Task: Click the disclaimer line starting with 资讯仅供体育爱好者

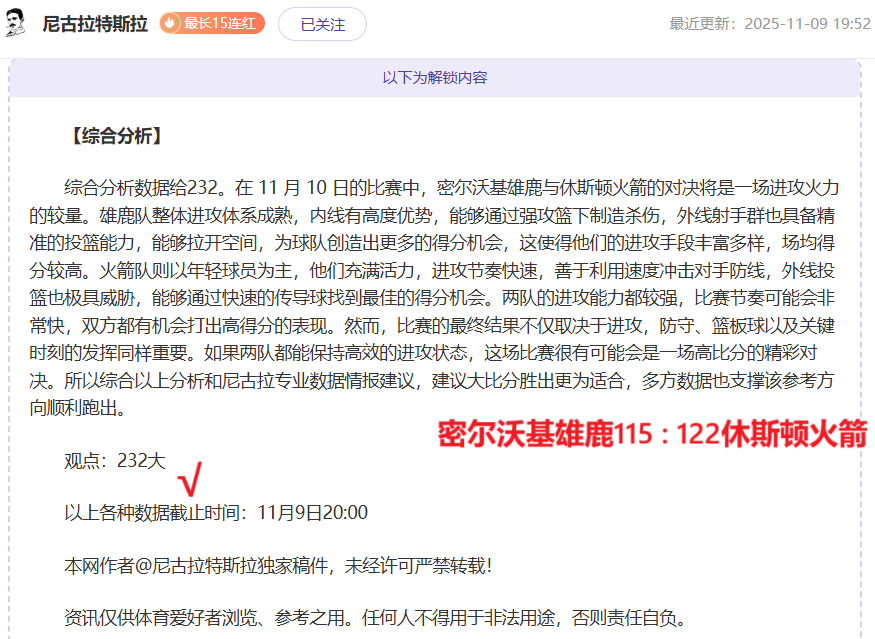Action: [375, 618]
